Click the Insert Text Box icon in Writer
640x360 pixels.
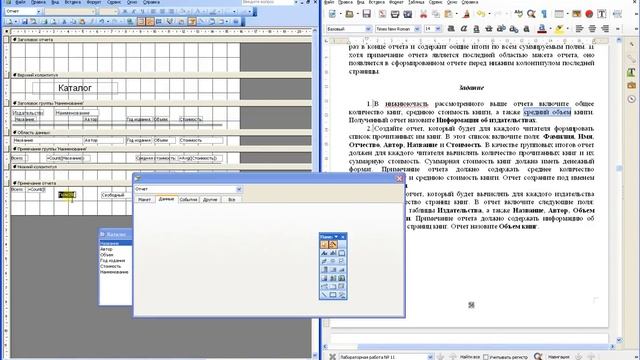(x=601, y=14)
